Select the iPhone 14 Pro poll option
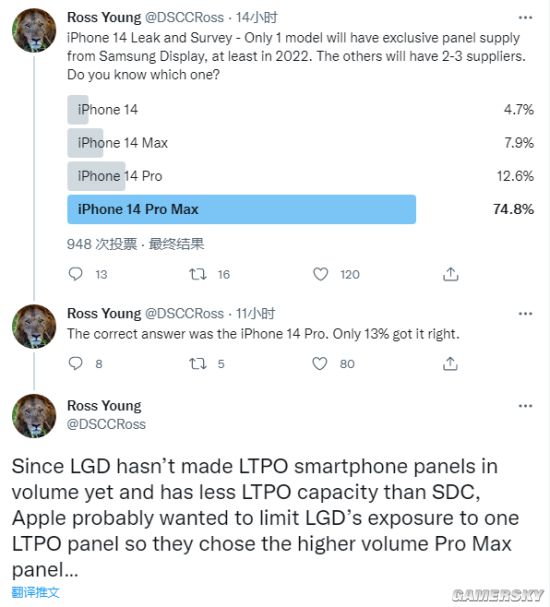This screenshot has width=550, height=607. pos(300,176)
